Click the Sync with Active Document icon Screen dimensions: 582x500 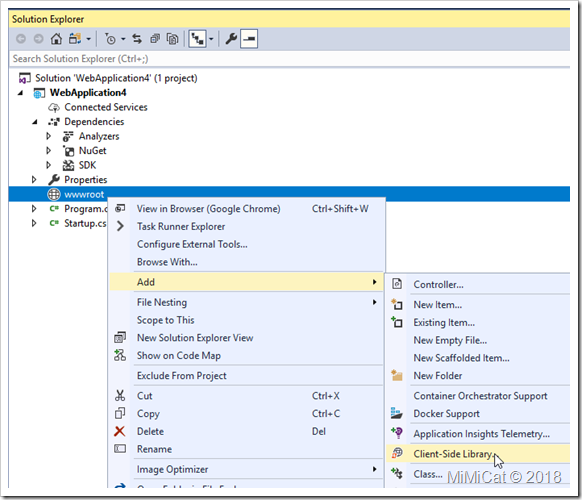click(x=137, y=39)
